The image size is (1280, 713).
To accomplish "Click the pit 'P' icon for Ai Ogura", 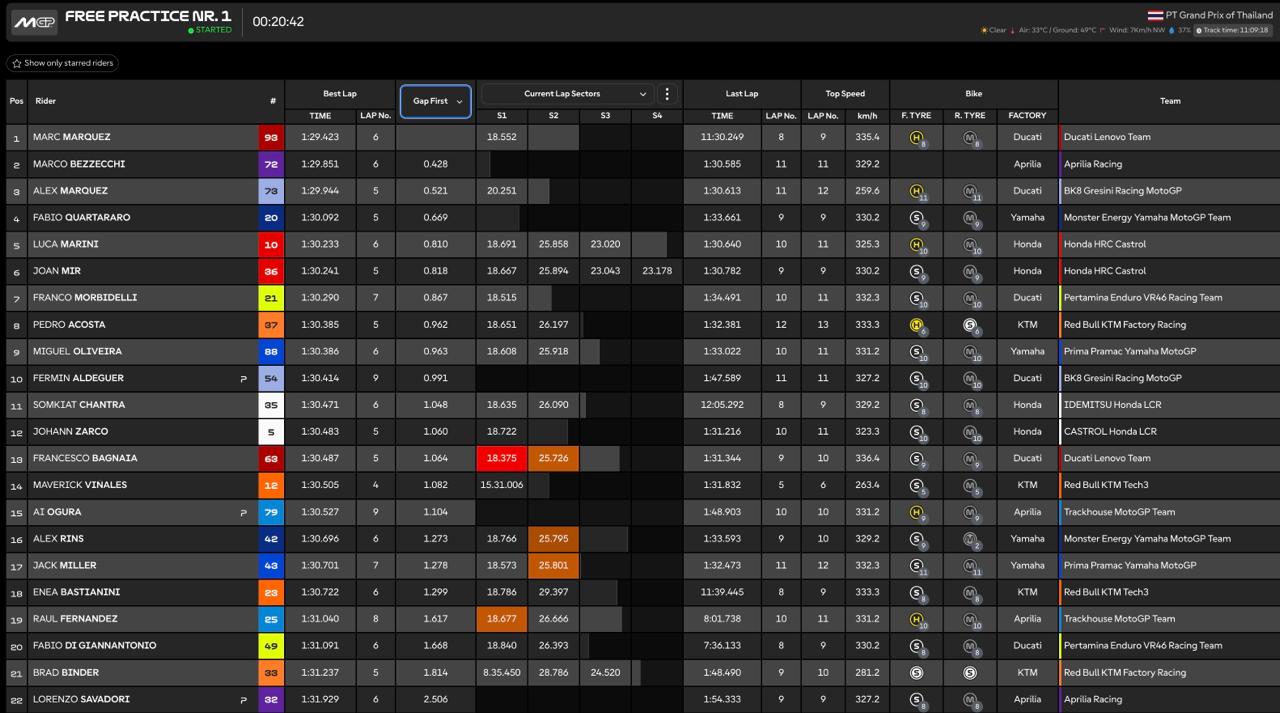I will point(243,512).
